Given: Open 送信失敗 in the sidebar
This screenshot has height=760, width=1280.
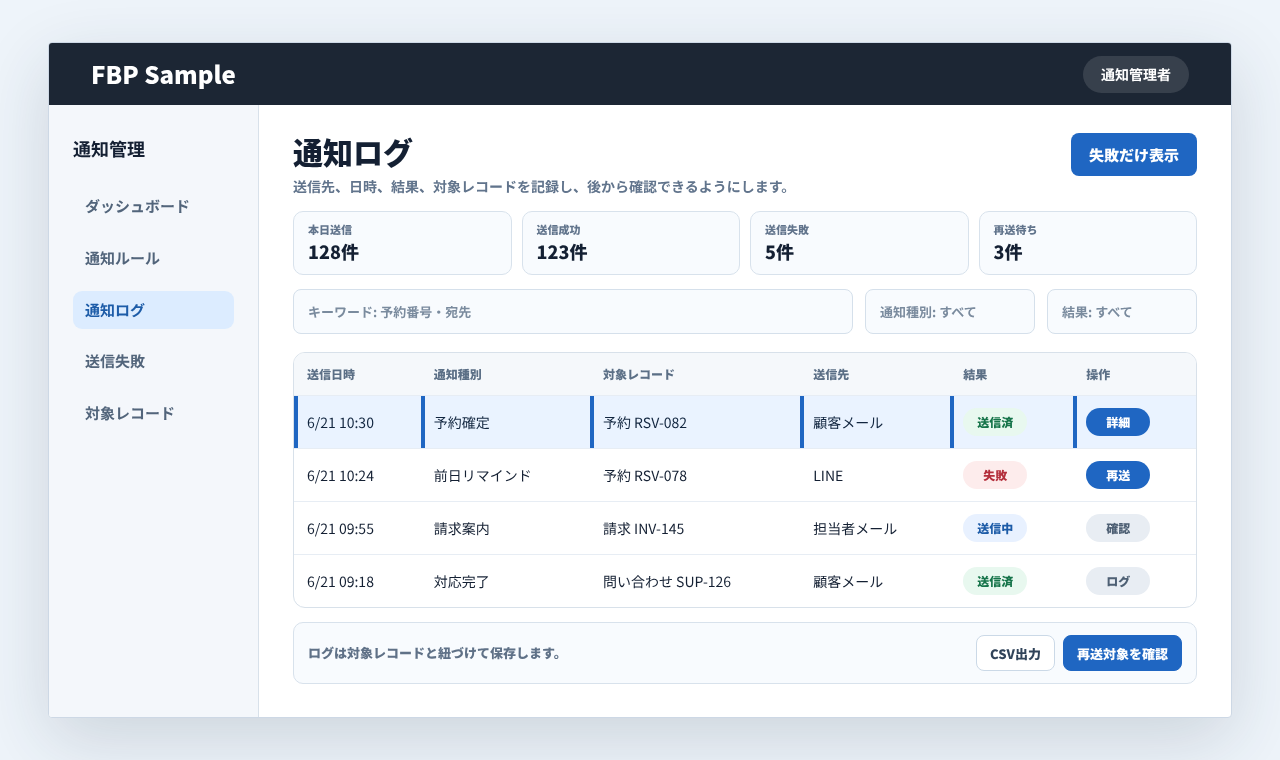Looking at the screenshot, I should pos(153,361).
